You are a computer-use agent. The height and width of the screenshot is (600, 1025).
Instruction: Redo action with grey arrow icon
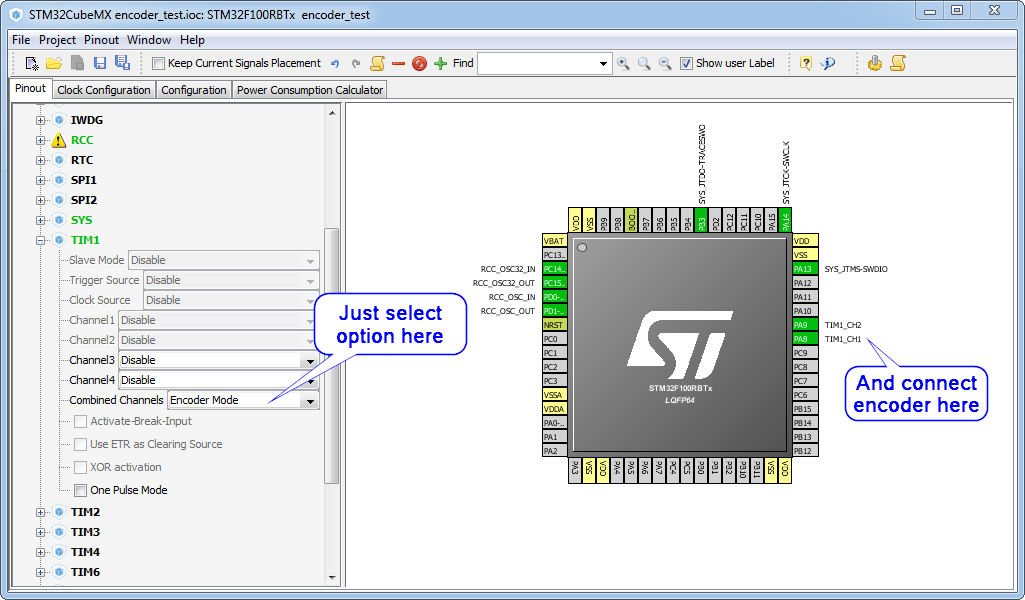click(356, 63)
